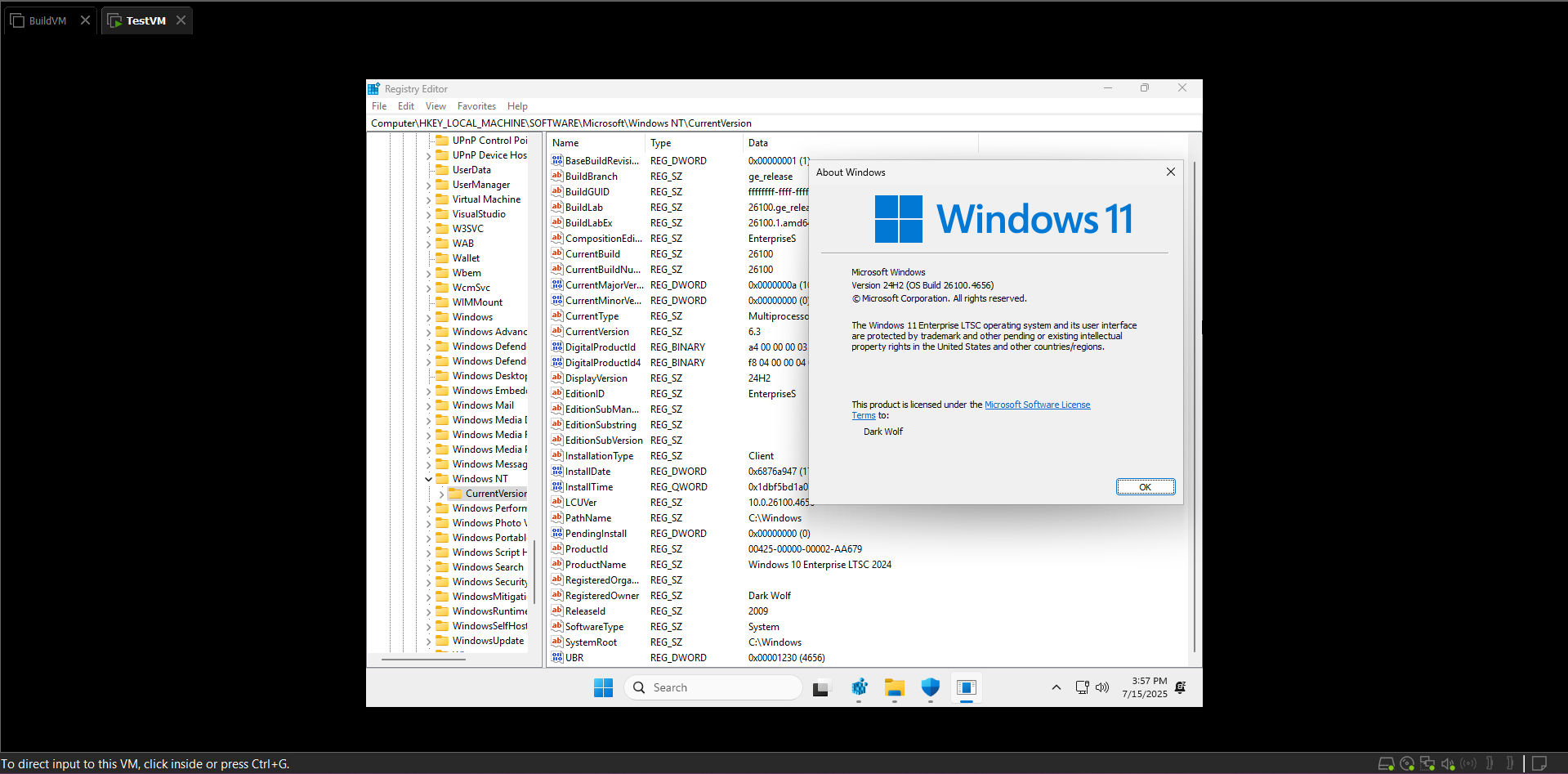Show hidden tray icons chevron
This screenshot has width=1568, height=774.
coord(1056,687)
